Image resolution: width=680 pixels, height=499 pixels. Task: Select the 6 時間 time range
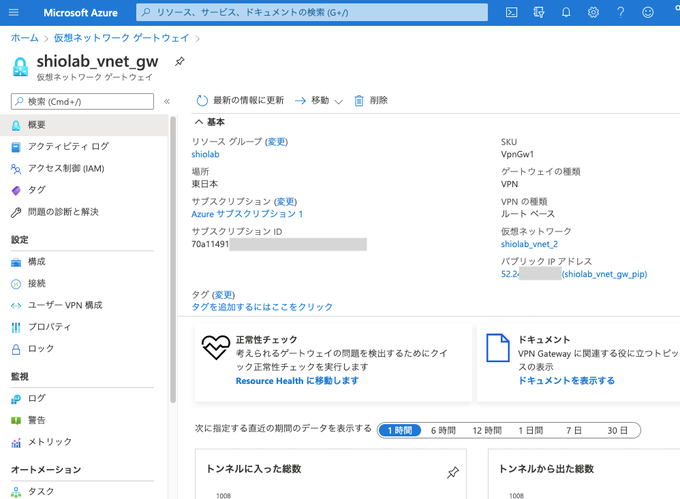pos(443,431)
